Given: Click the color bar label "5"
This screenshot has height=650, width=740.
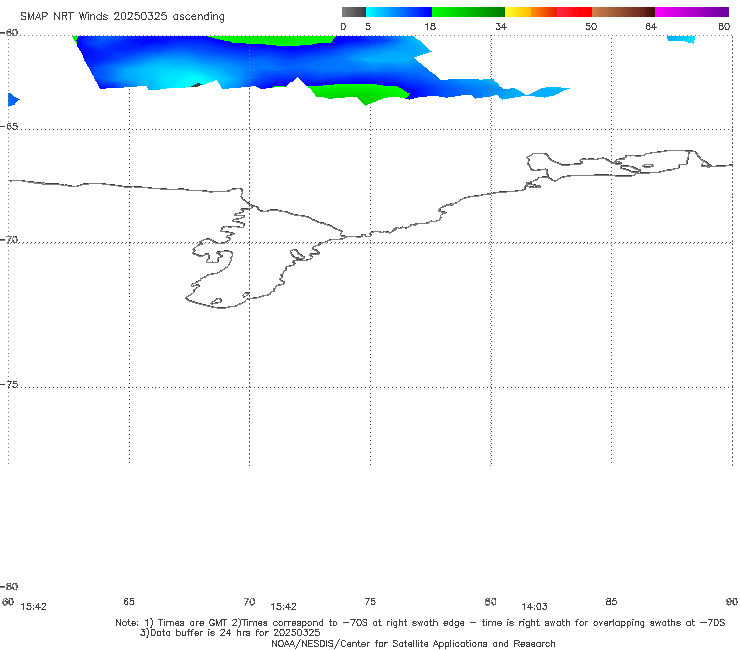Looking at the screenshot, I should pyautogui.click(x=368, y=26).
